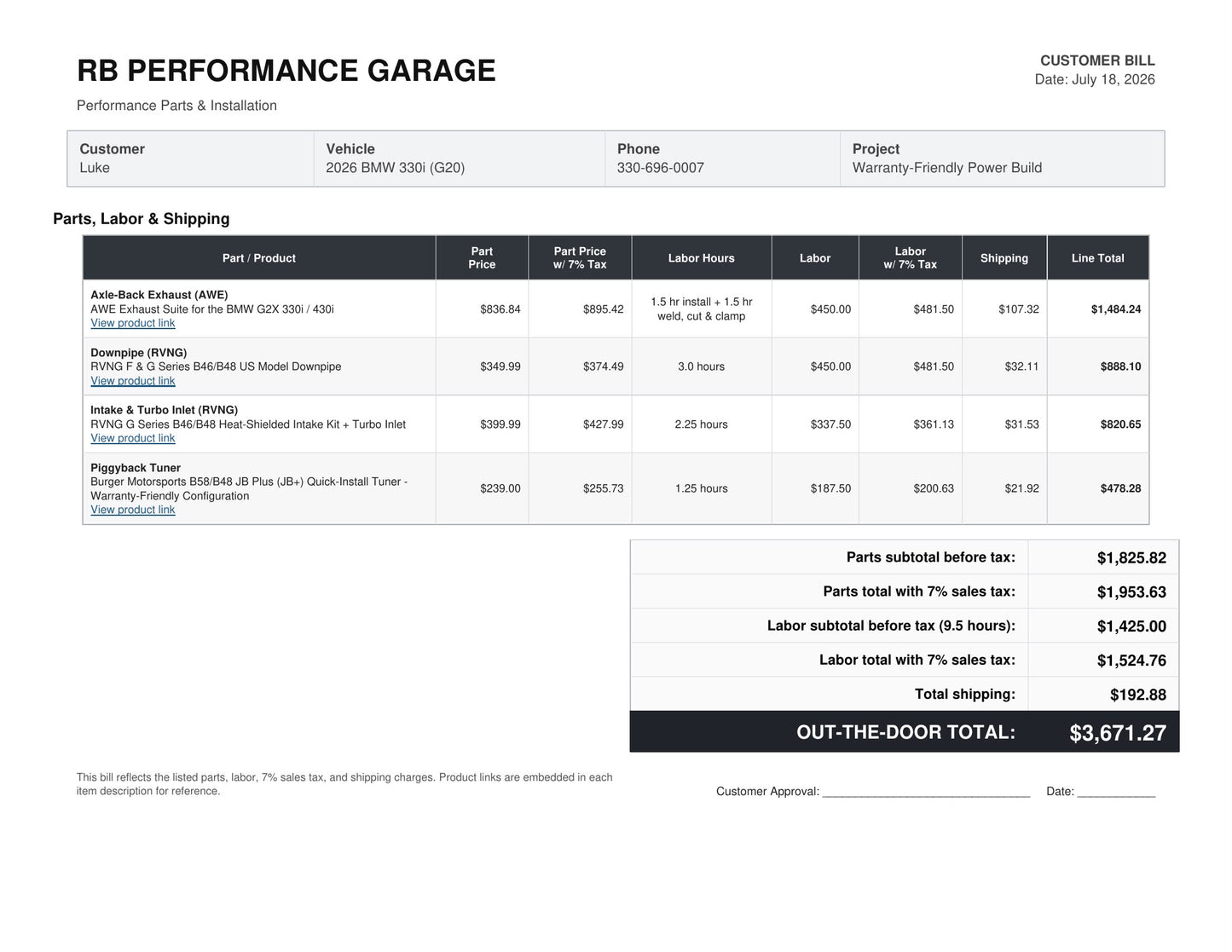
Task: Open the Piggyback Tuner product link
Action: 133,510
